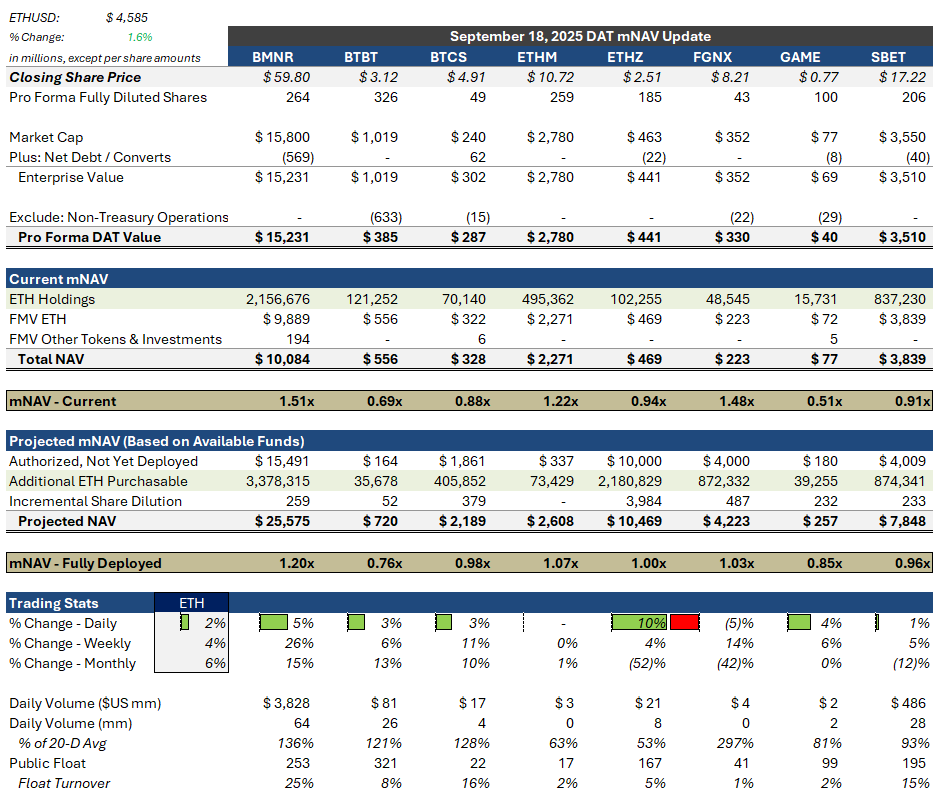Select the FGNX column header
The image size is (943, 797).
(713, 57)
